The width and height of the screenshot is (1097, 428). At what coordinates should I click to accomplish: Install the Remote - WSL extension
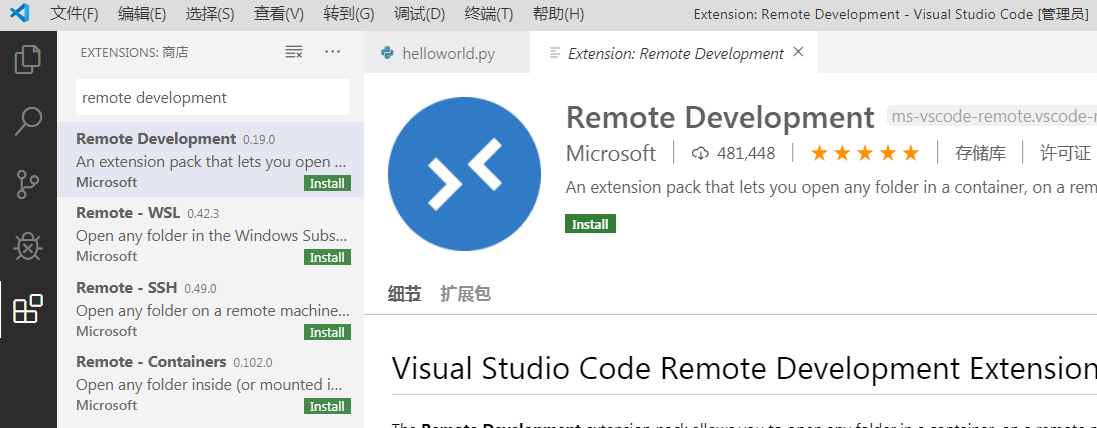click(x=327, y=257)
